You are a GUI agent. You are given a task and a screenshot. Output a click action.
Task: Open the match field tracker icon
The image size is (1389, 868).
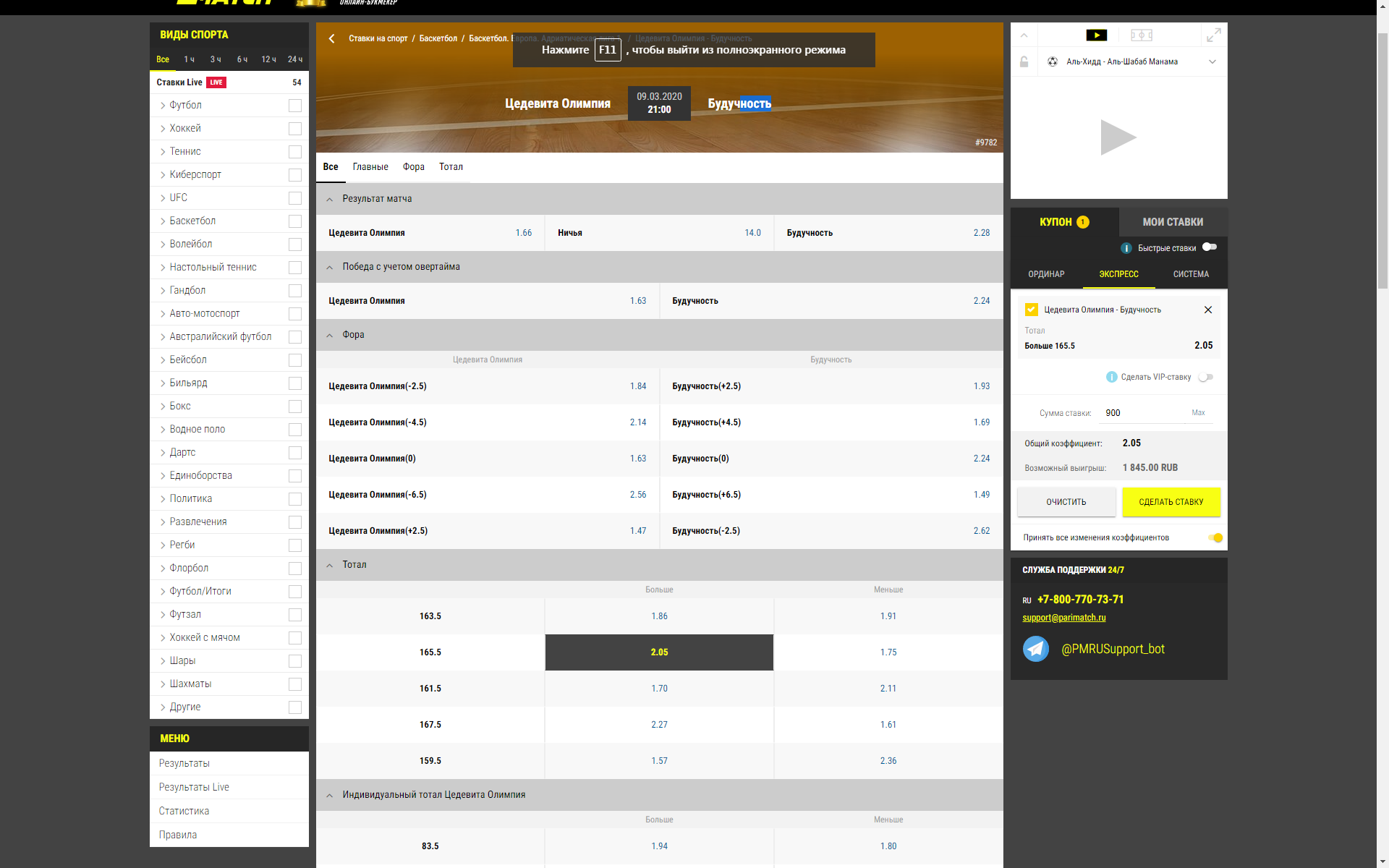(1142, 35)
